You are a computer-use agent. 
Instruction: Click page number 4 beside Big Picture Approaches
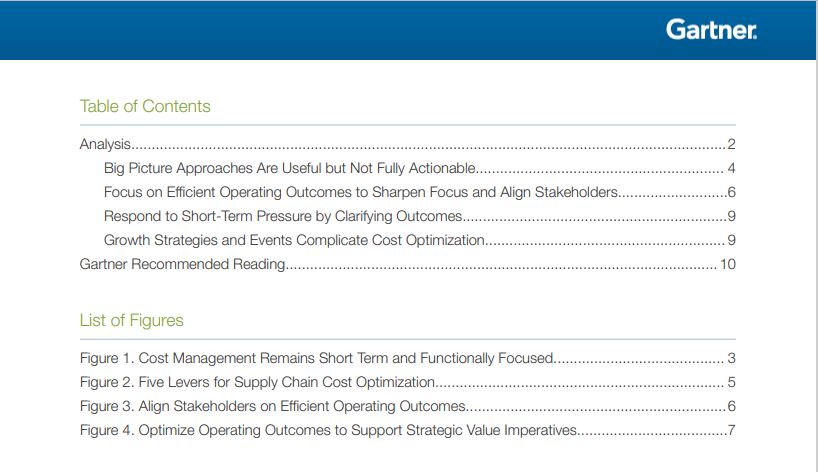click(x=731, y=168)
